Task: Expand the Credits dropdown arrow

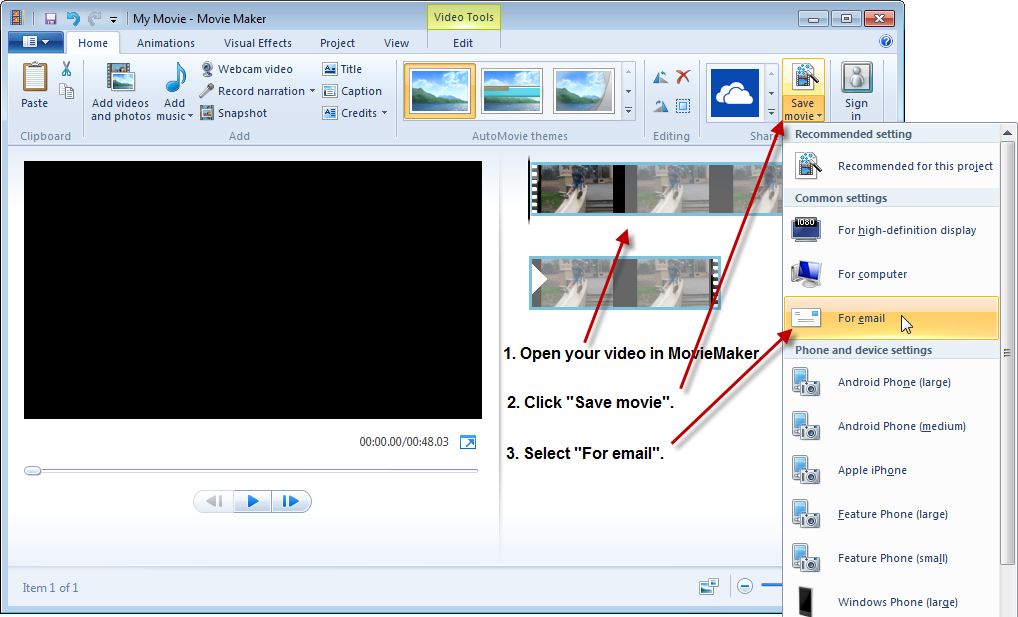Action: 384,113
